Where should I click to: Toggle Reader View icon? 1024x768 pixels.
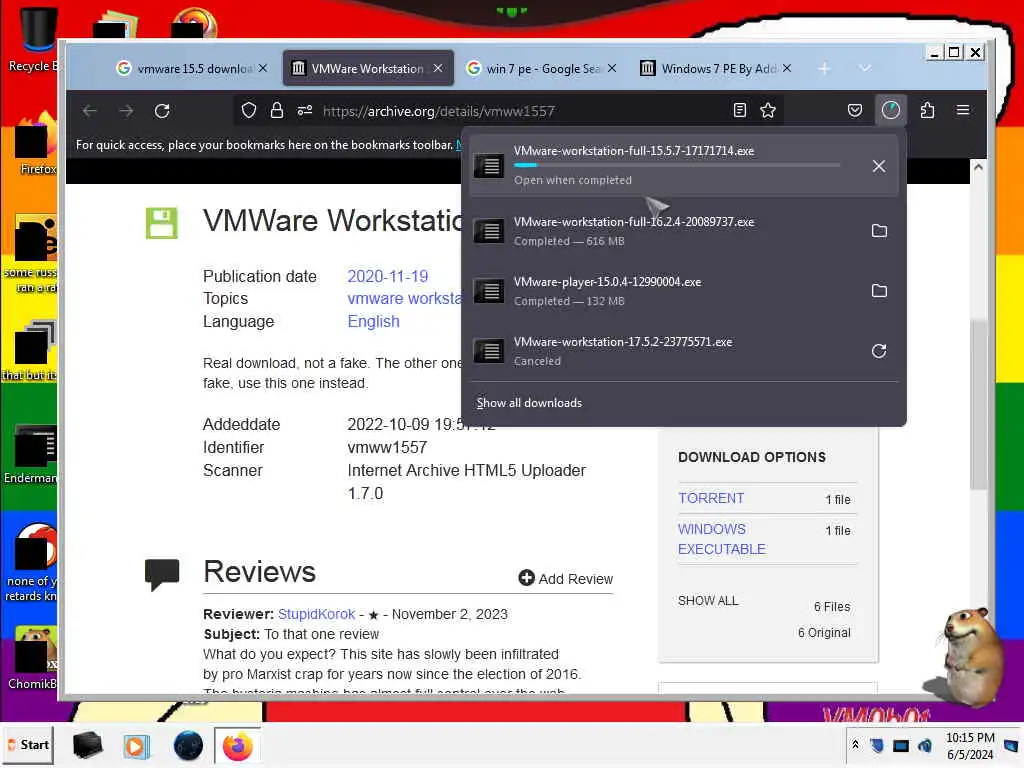point(739,110)
